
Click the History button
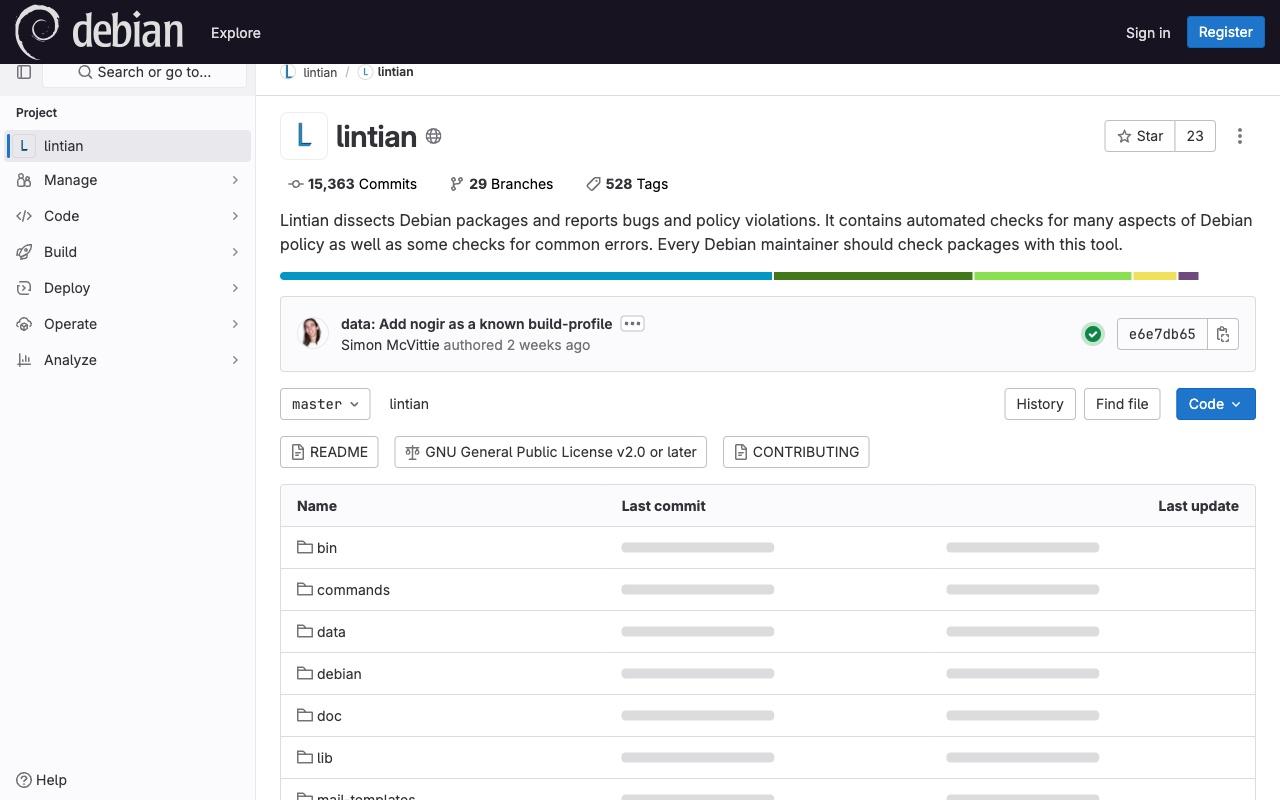tap(1040, 404)
